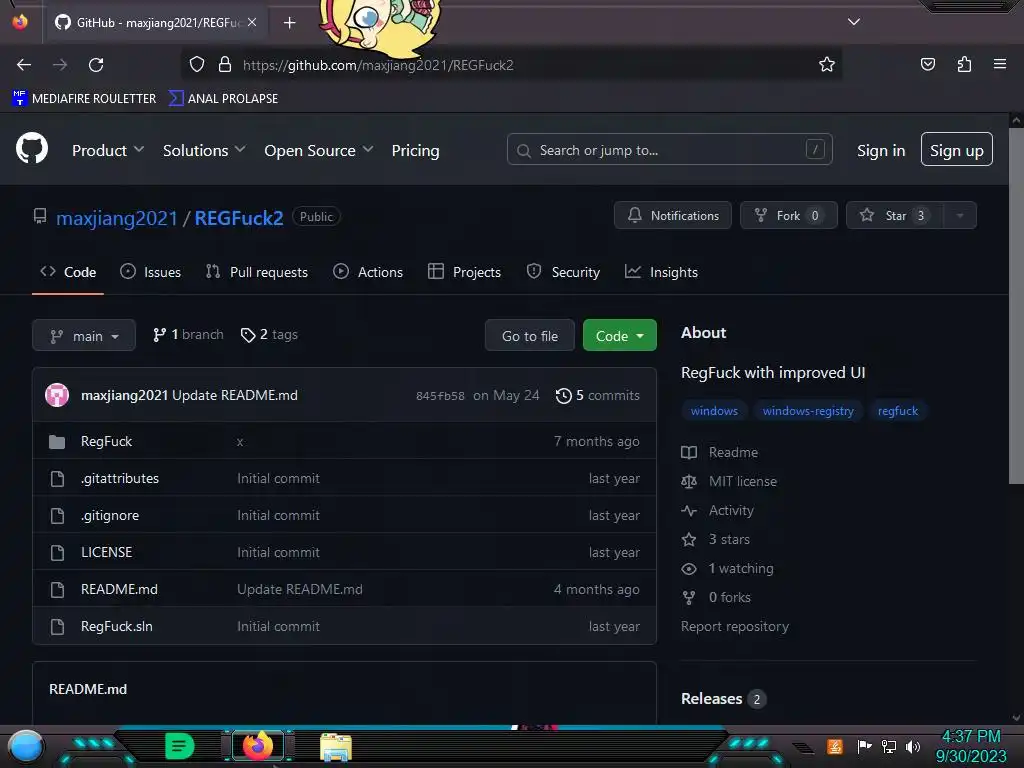Switch to the Pull requests tab
Image resolution: width=1024 pixels, height=768 pixels.
257,272
